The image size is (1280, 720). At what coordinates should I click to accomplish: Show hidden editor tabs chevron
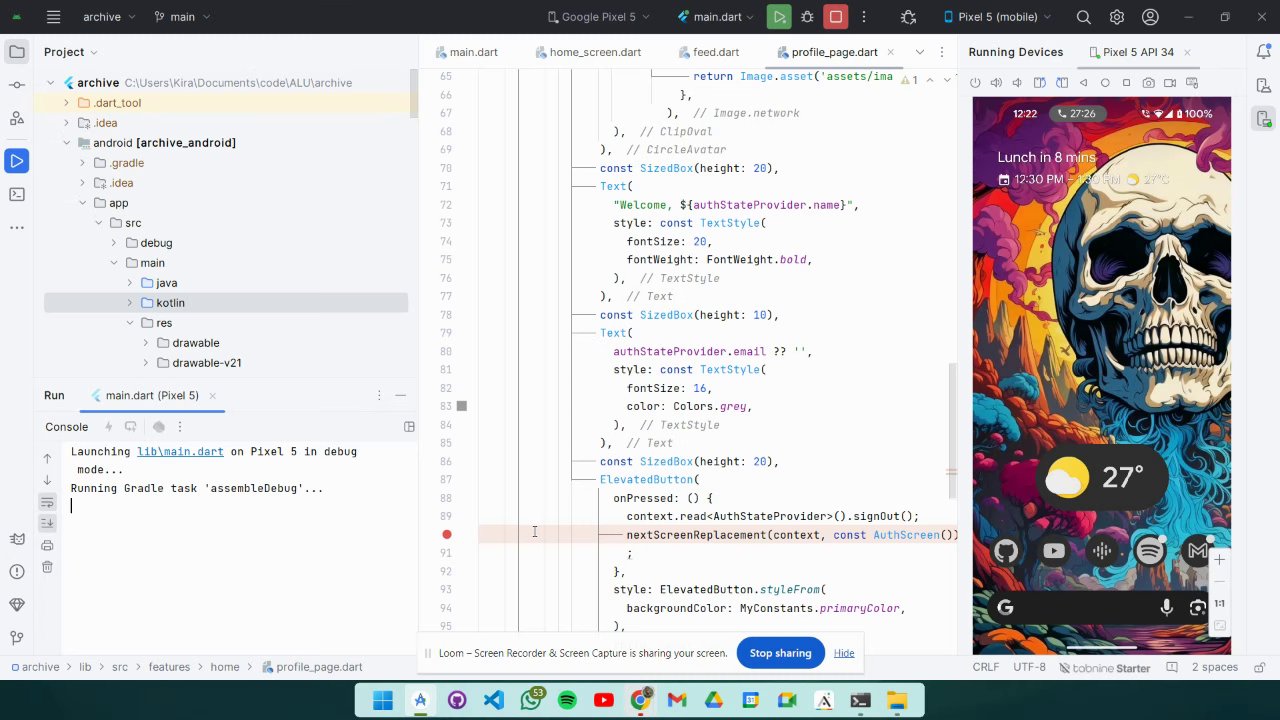pyautogui.click(x=920, y=52)
